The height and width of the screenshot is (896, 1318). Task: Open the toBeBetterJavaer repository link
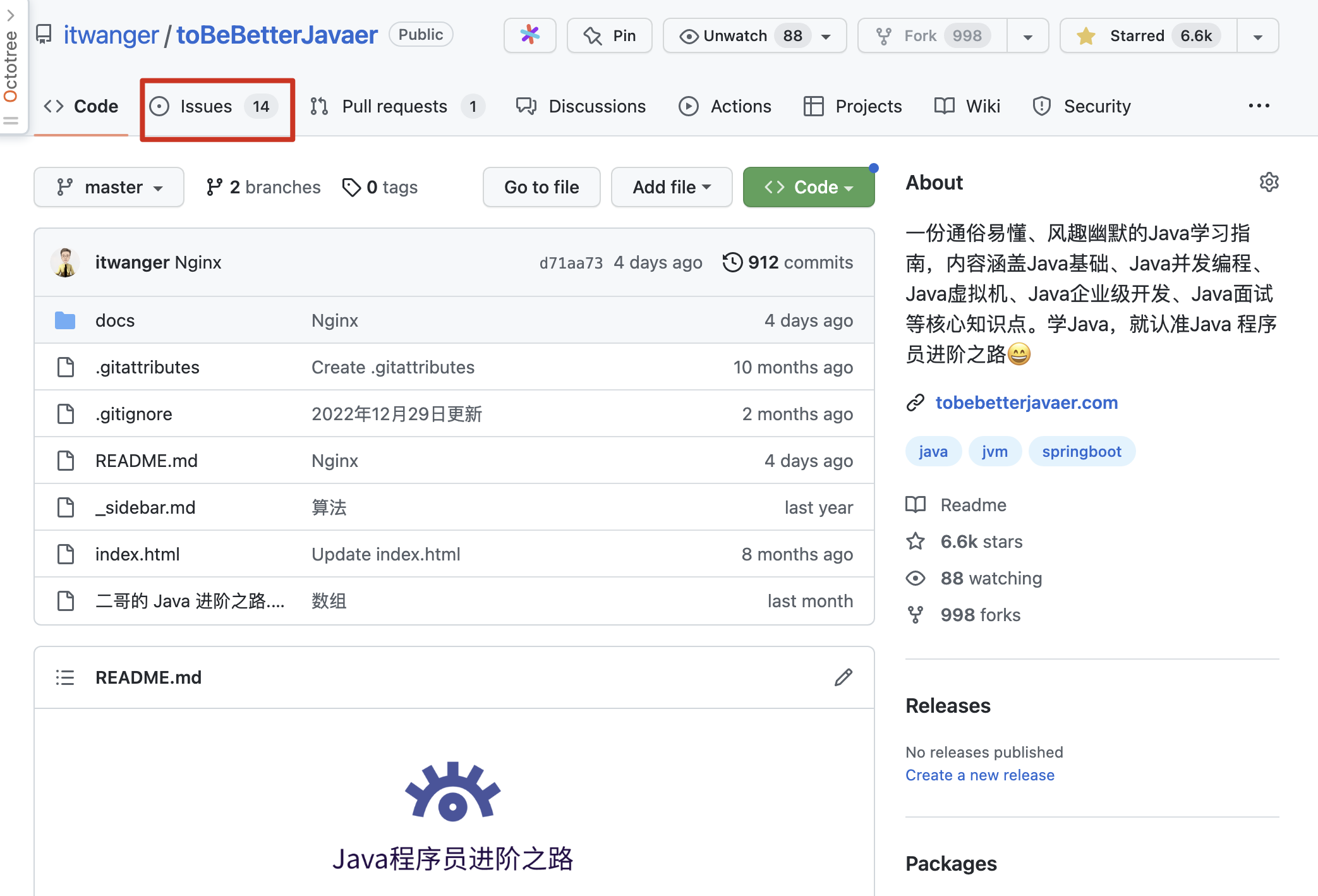click(277, 35)
